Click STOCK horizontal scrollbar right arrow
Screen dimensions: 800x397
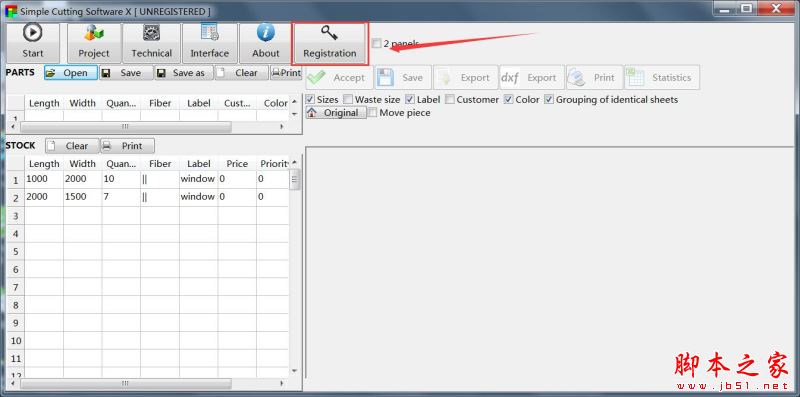(x=283, y=383)
